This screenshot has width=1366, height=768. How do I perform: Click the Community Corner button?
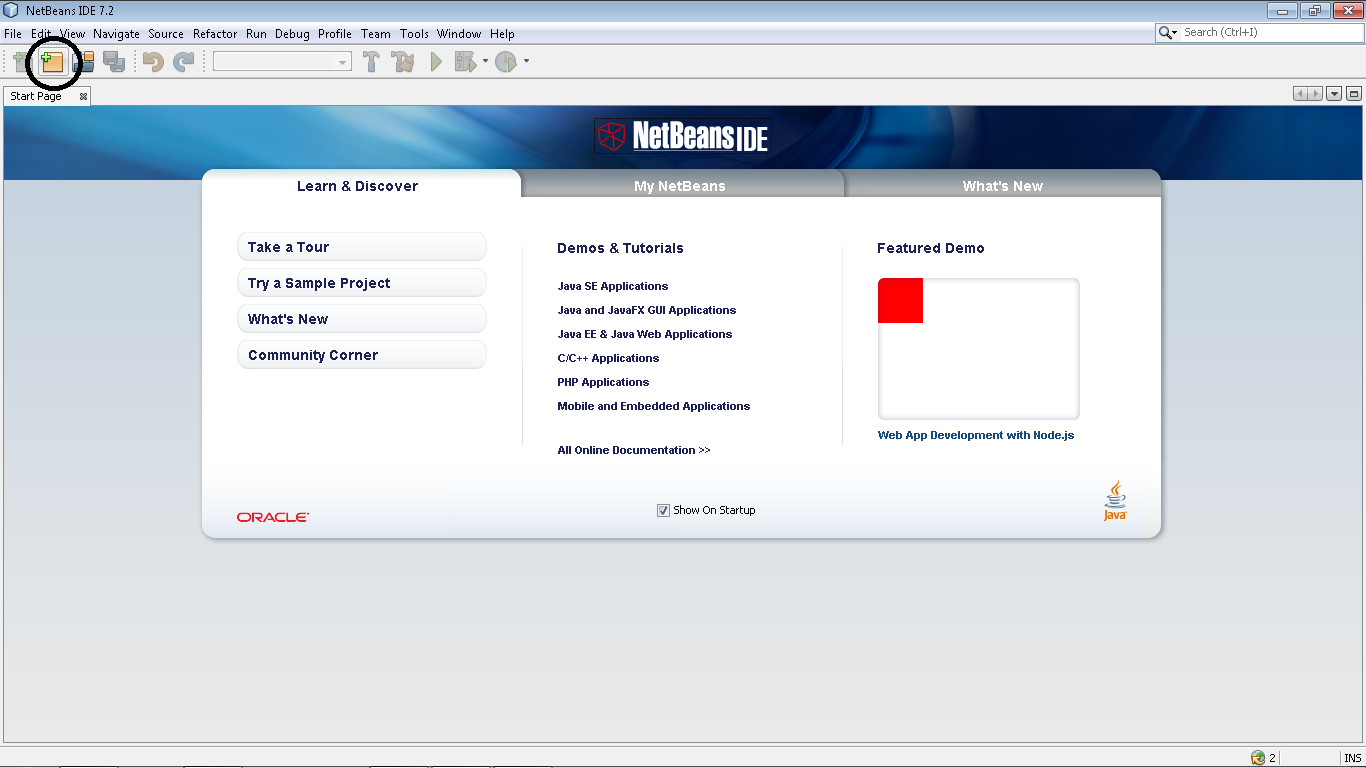362,355
